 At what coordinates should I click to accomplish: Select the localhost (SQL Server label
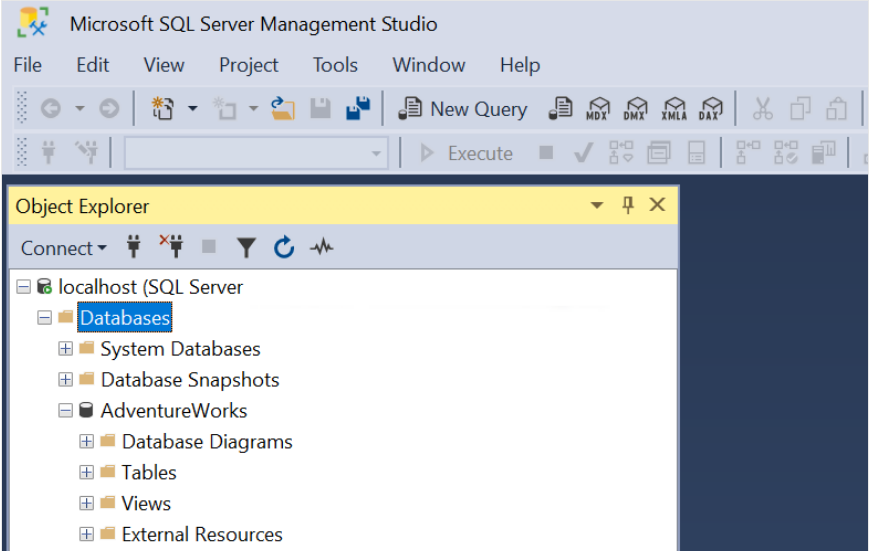[150, 287]
